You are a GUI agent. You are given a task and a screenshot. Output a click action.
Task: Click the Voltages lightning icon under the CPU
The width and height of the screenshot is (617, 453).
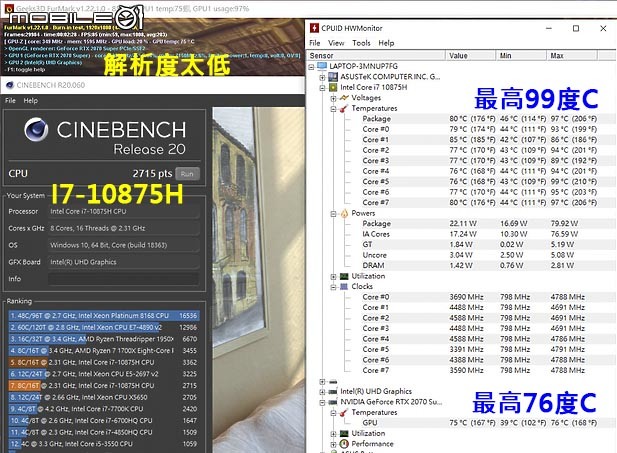tap(344, 98)
